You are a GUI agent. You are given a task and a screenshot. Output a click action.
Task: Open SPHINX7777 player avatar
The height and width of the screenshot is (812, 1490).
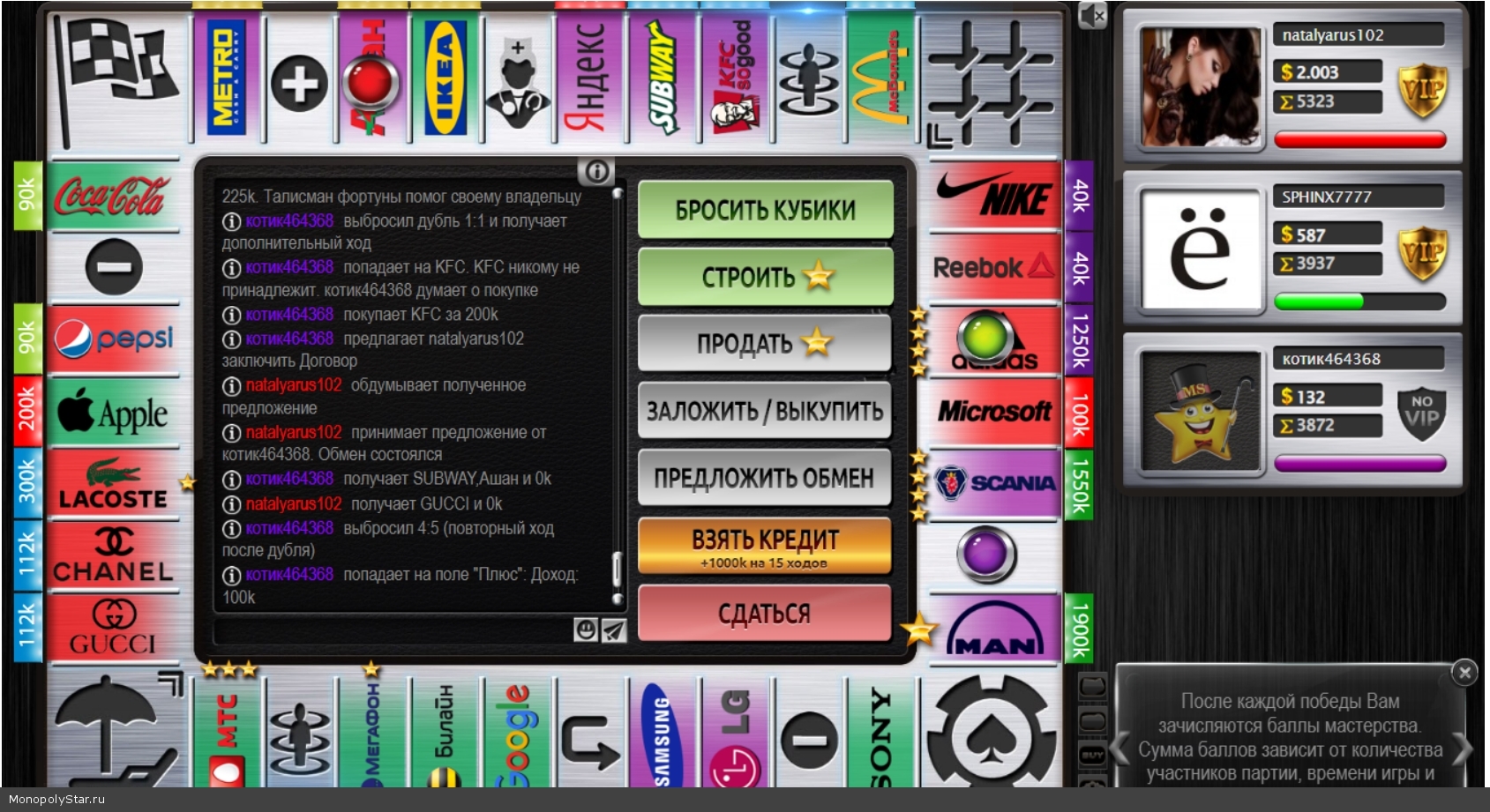(x=1200, y=249)
